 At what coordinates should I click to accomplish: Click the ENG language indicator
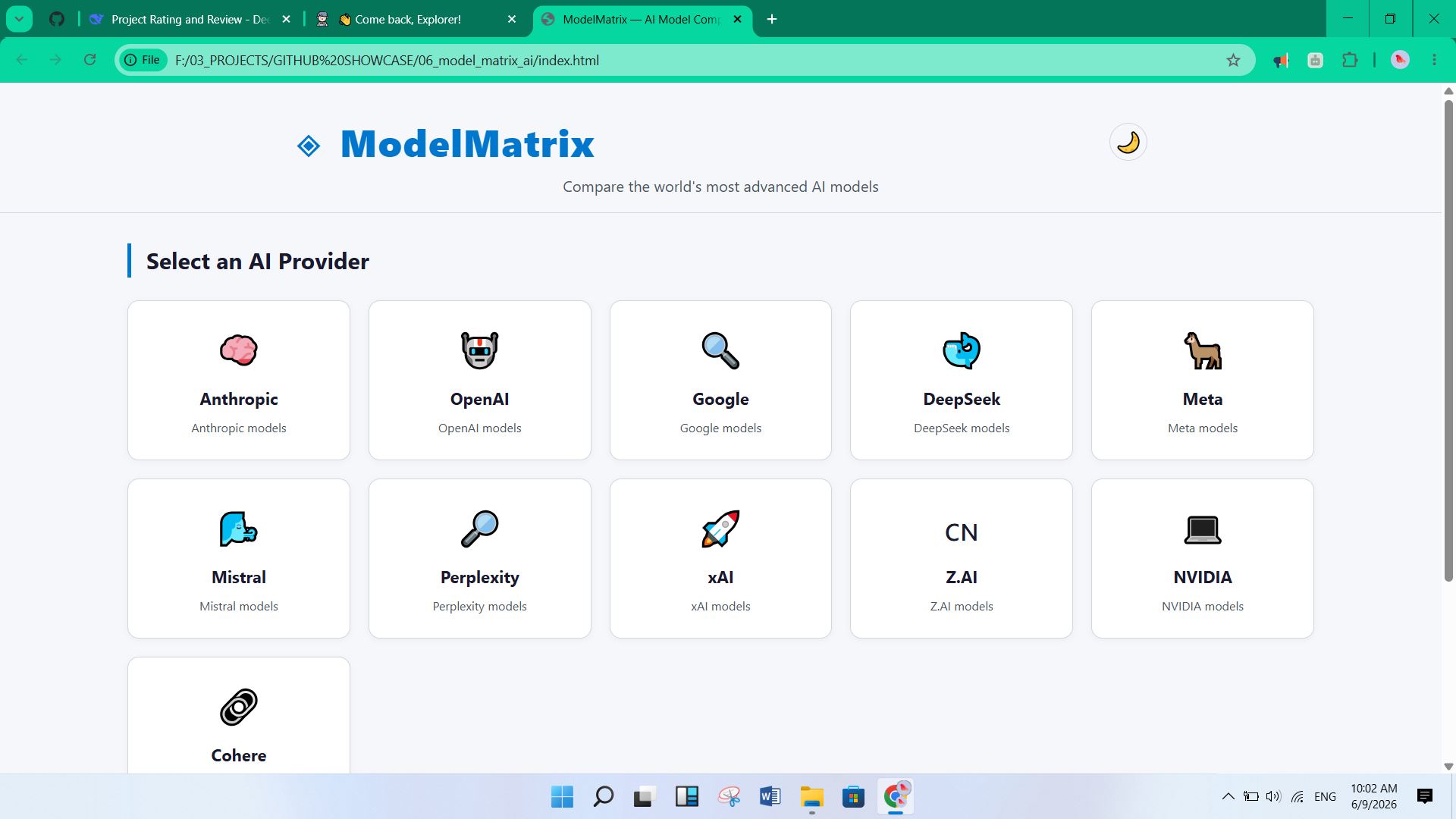1325,796
